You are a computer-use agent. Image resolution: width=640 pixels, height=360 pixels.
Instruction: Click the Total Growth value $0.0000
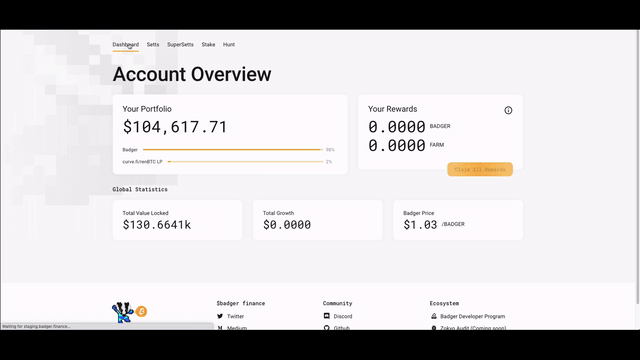[x=287, y=224]
